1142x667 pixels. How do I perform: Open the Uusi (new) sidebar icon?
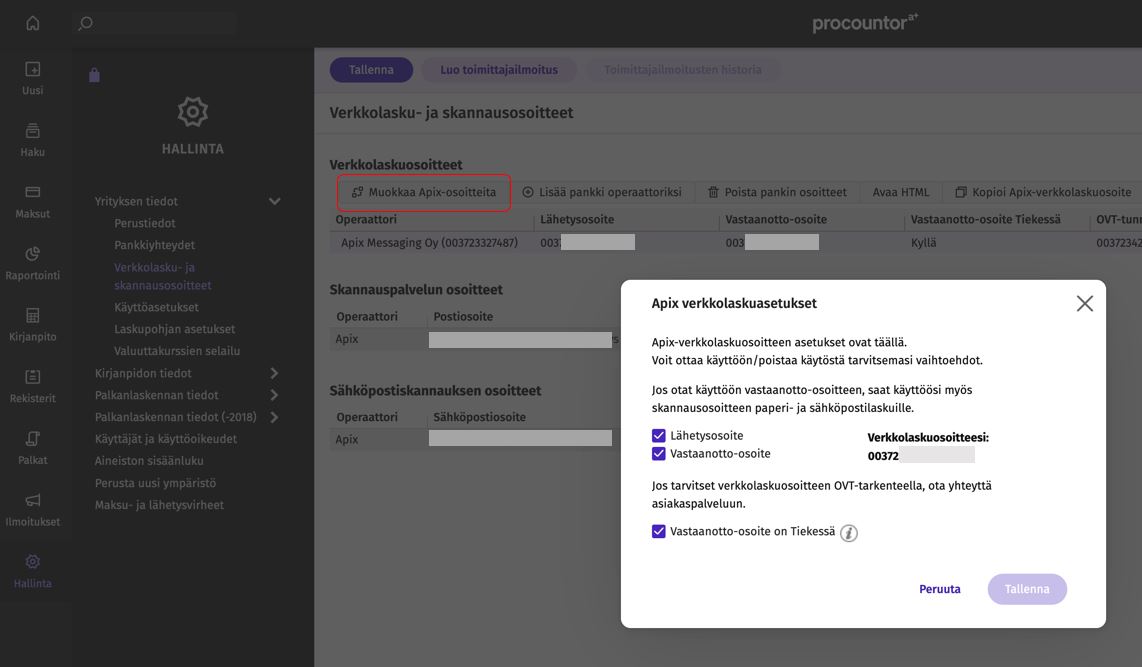[33, 69]
